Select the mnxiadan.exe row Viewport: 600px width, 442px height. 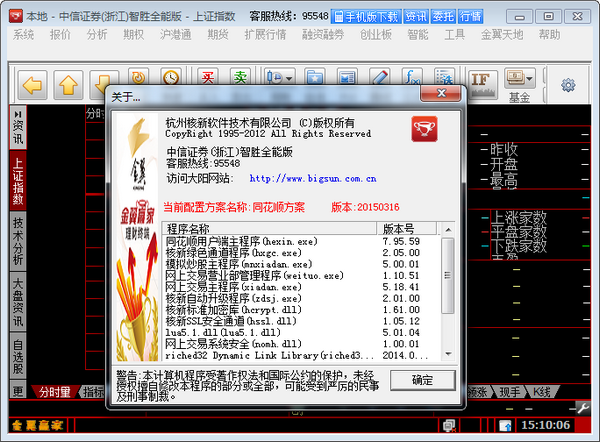point(301,264)
